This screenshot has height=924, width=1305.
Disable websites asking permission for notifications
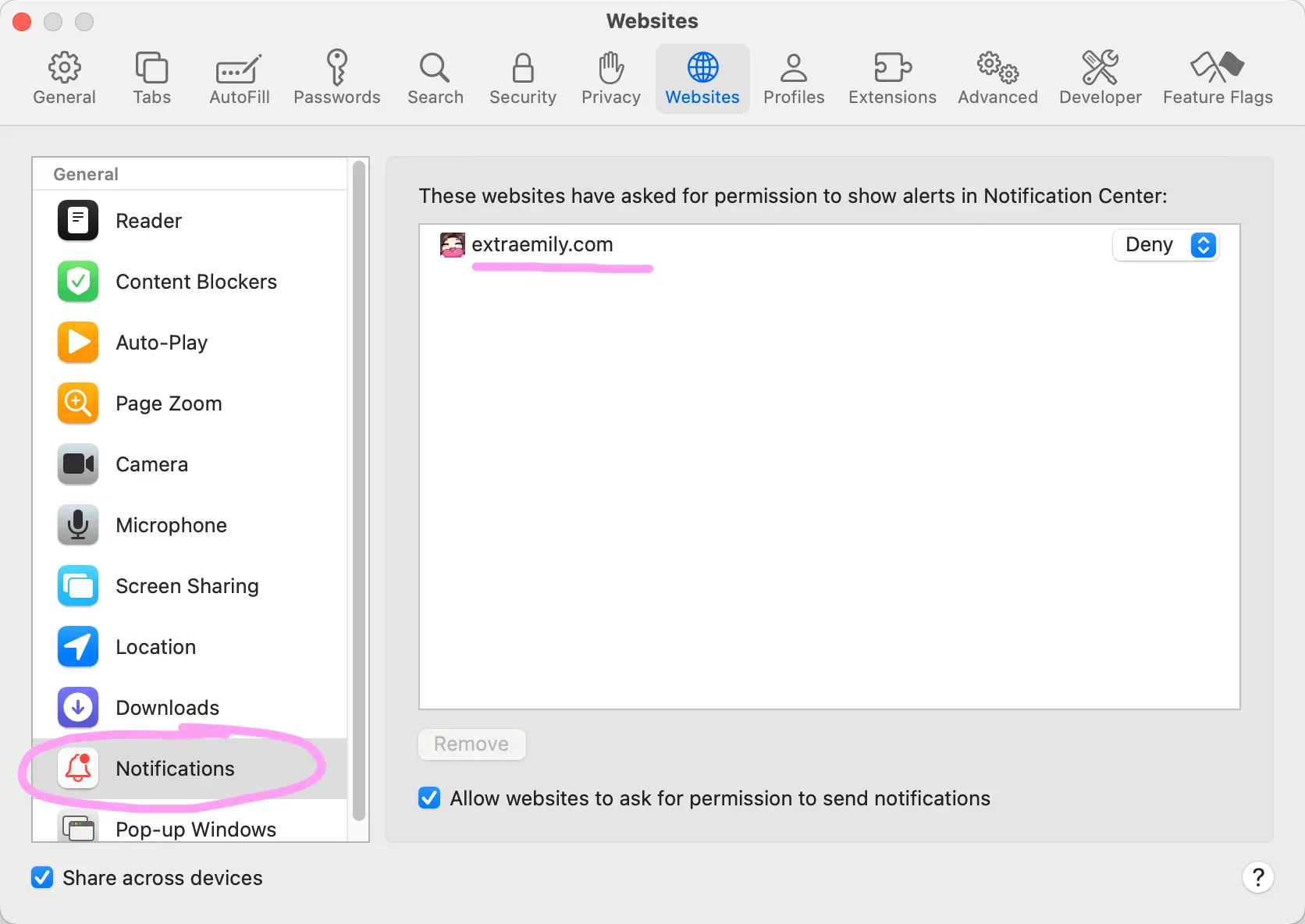pyautogui.click(x=428, y=798)
